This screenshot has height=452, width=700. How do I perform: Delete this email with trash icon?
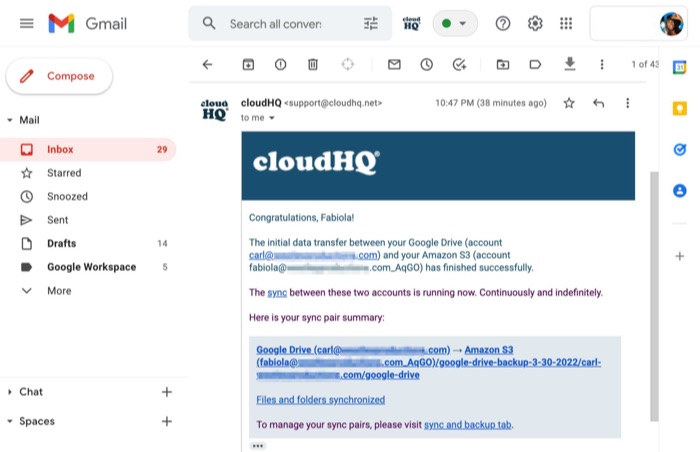[x=312, y=65]
